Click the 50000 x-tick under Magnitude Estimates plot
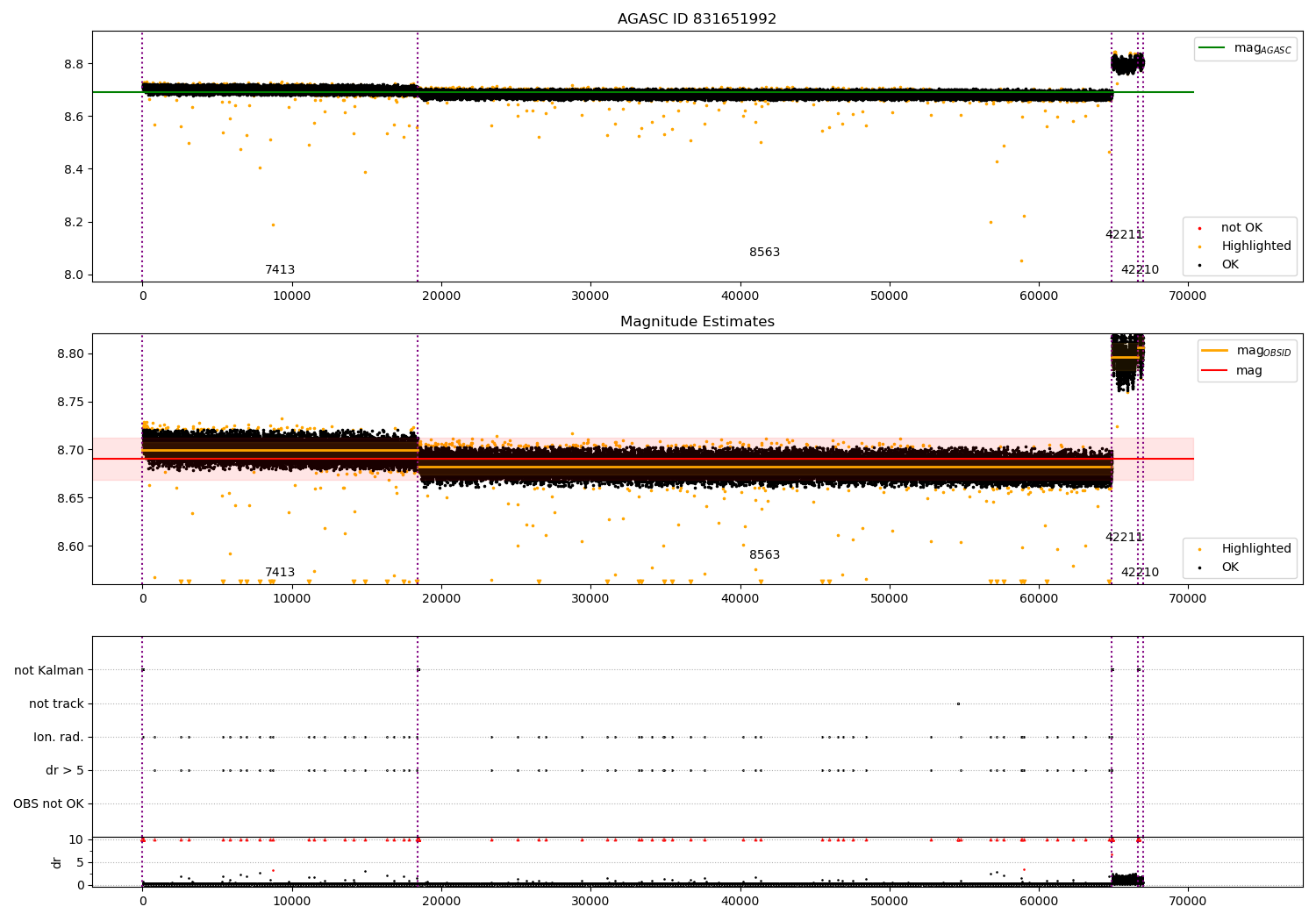The width and height of the screenshot is (1316, 921). pos(890,599)
